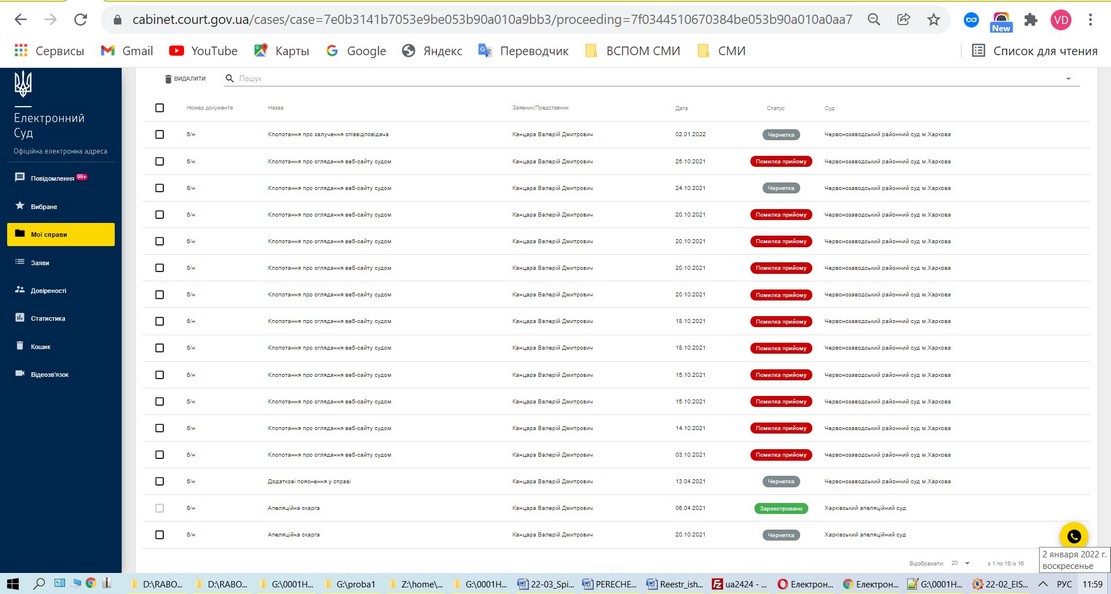Check the row dated 02.01.2022
This screenshot has width=1111, height=594.
coord(159,135)
